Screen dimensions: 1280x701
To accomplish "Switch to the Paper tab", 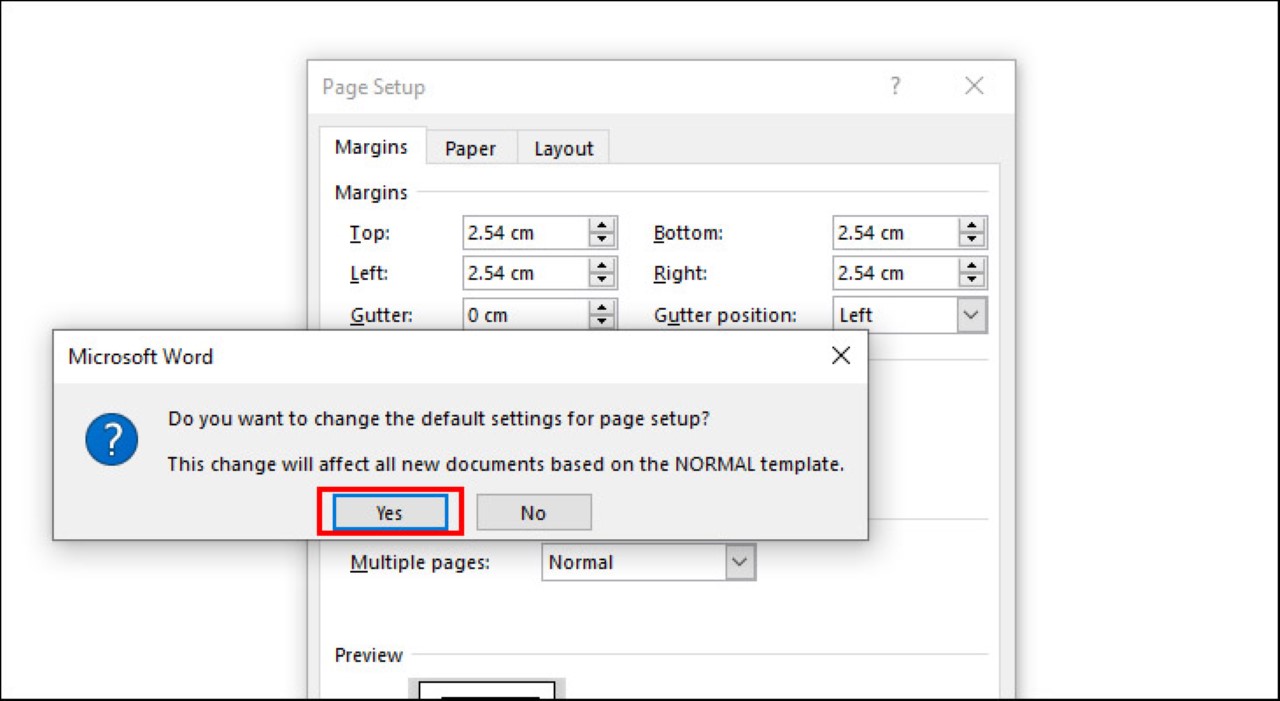I will click(470, 148).
